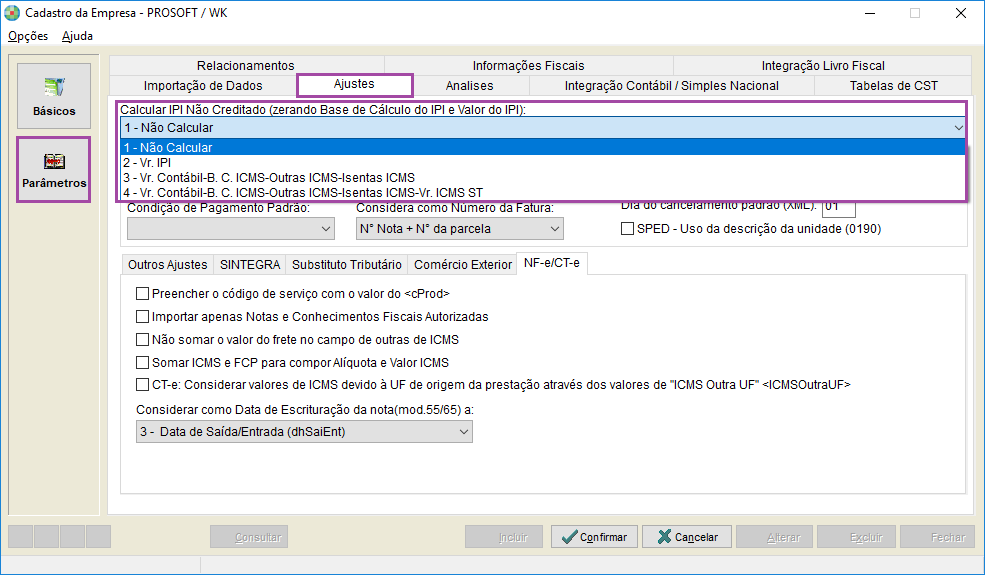
Task: Click the Cancelar button with X icon
Action: [687, 537]
